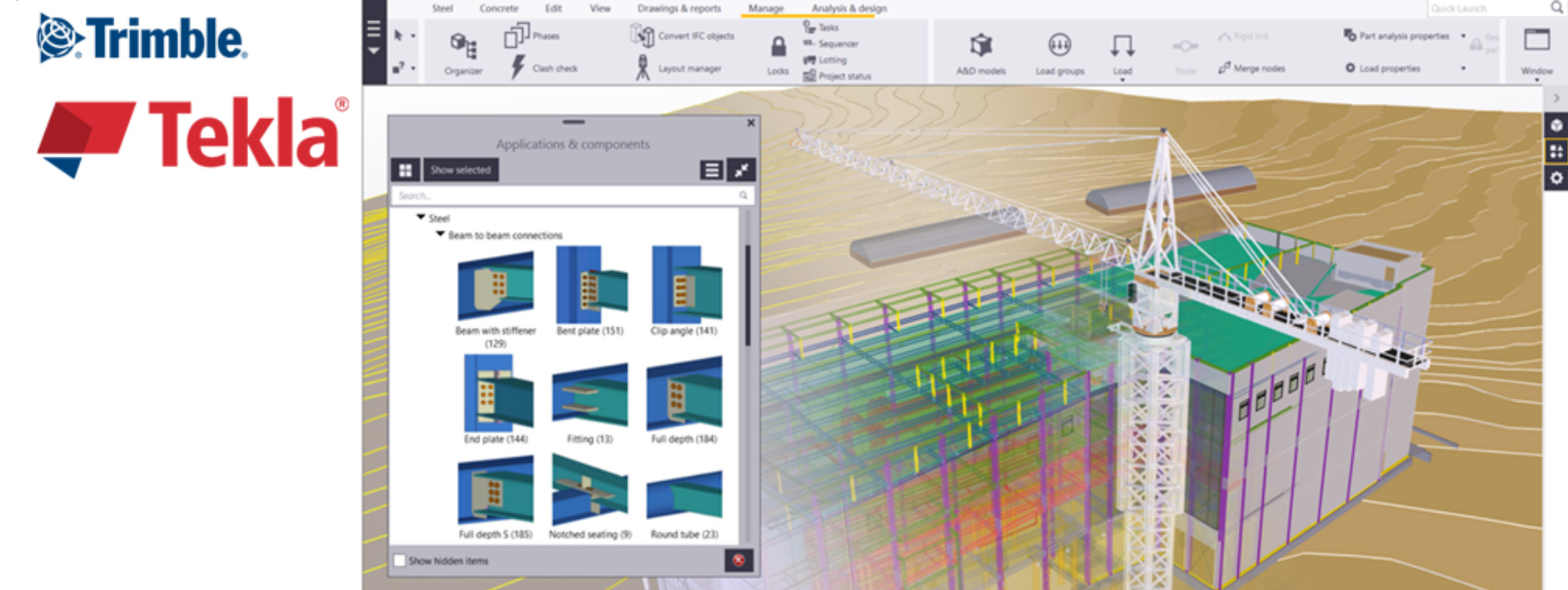Select the End plate (144) component
The width and height of the screenshot is (1568, 590).
pyautogui.click(x=496, y=395)
